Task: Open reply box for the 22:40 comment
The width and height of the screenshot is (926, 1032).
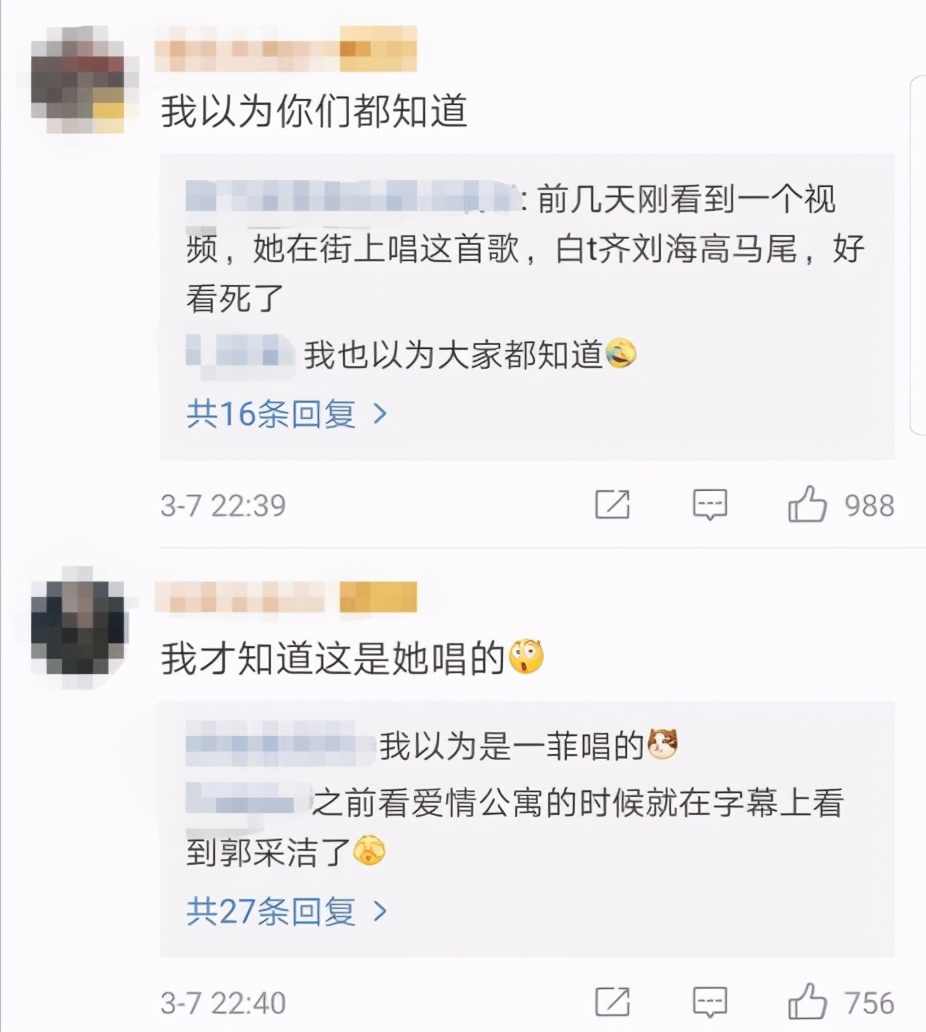Action: pos(710,1002)
